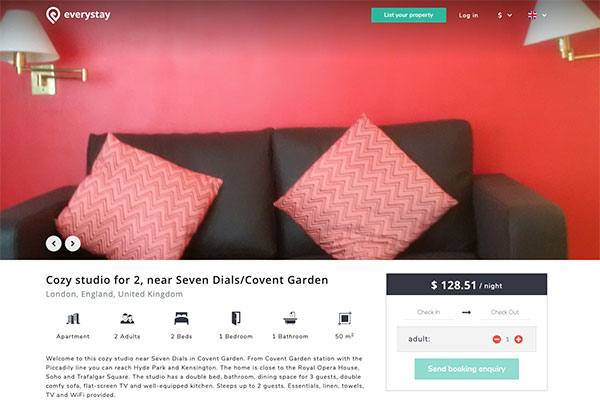Click the 2 Adults people icon
Image resolution: width=600 pixels, height=400 pixels.
click(x=127, y=318)
